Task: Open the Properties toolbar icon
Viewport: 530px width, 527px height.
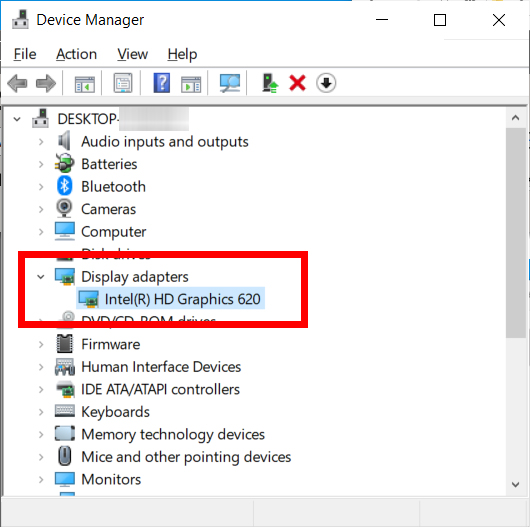Action: pos(122,83)
